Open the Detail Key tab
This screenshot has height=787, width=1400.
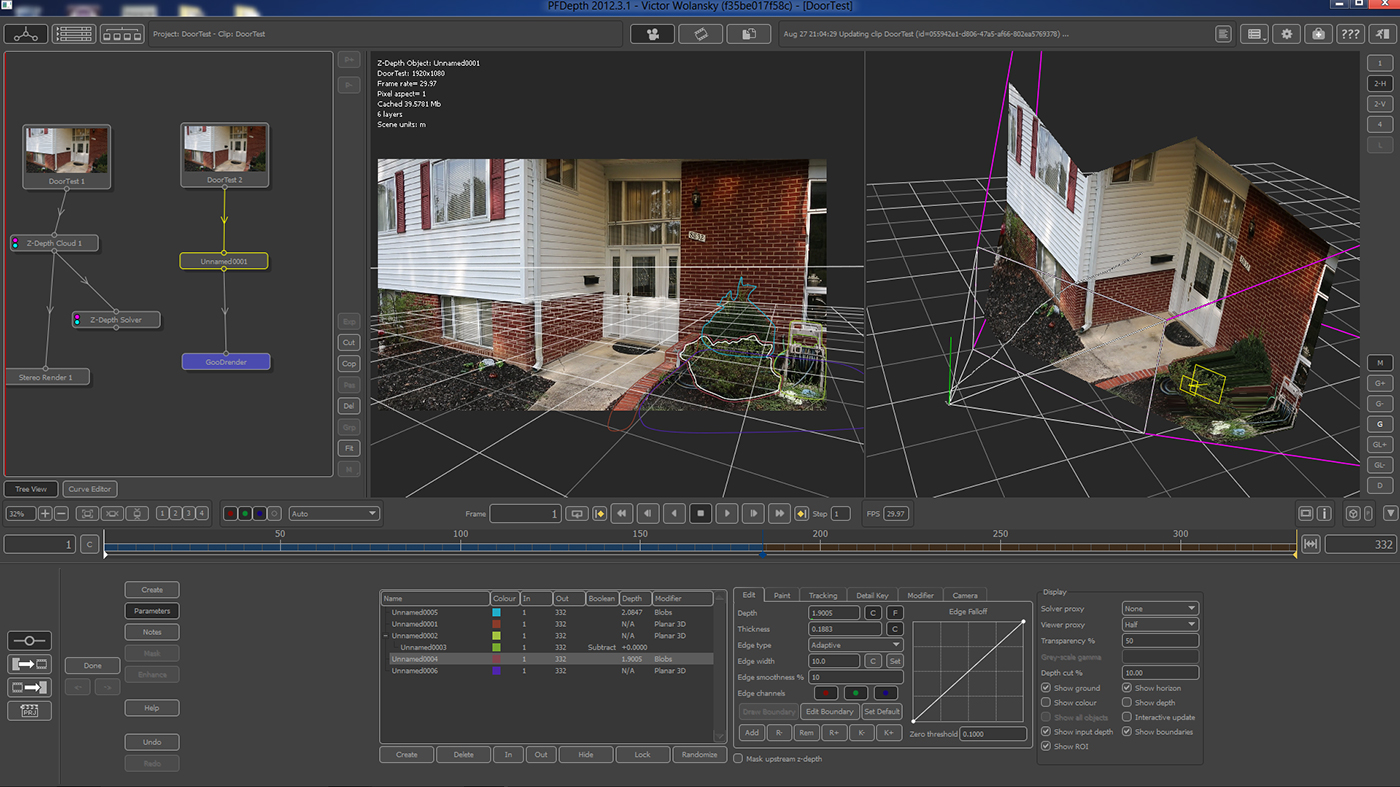872,595
